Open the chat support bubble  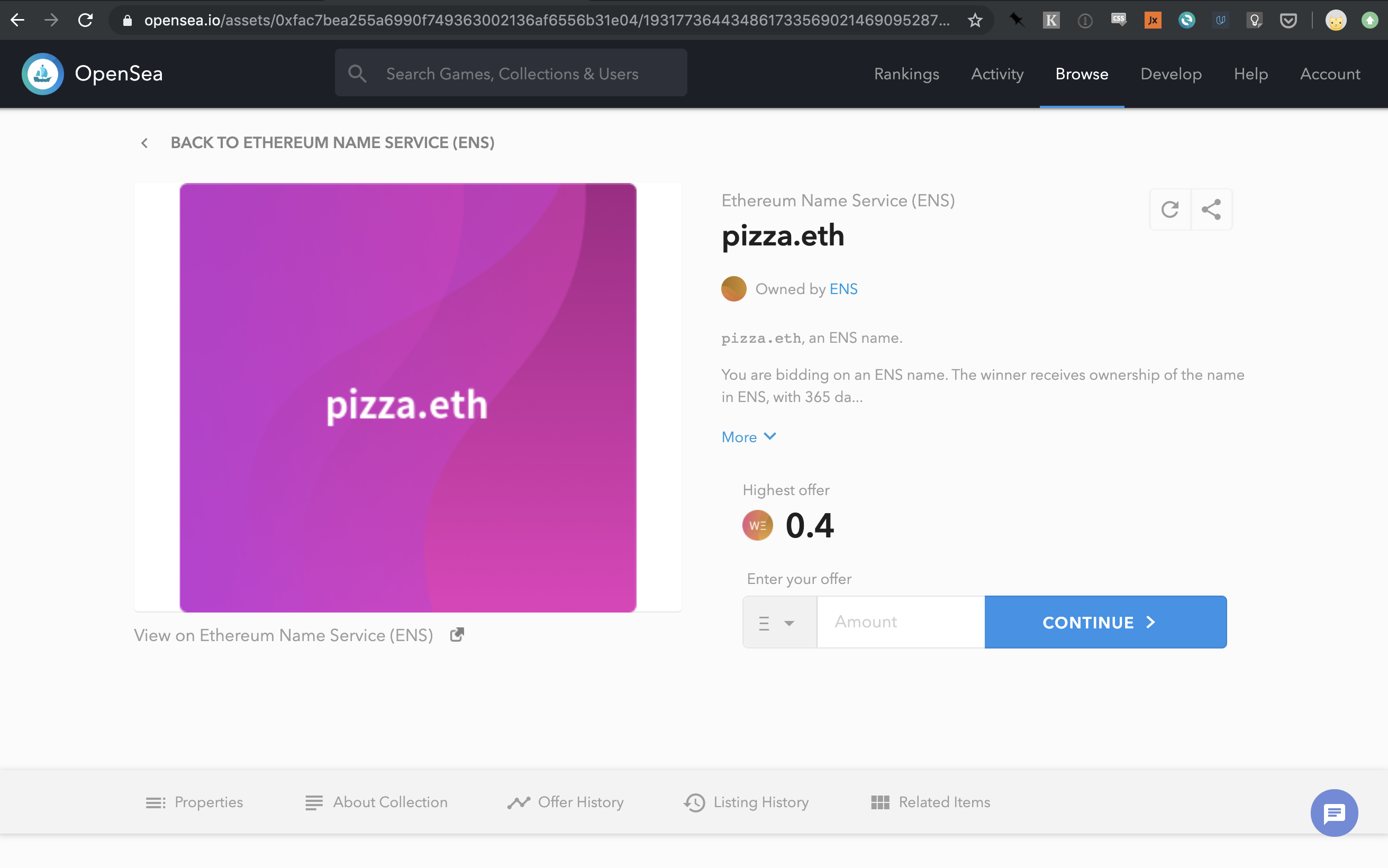(x=1333, y=813)
